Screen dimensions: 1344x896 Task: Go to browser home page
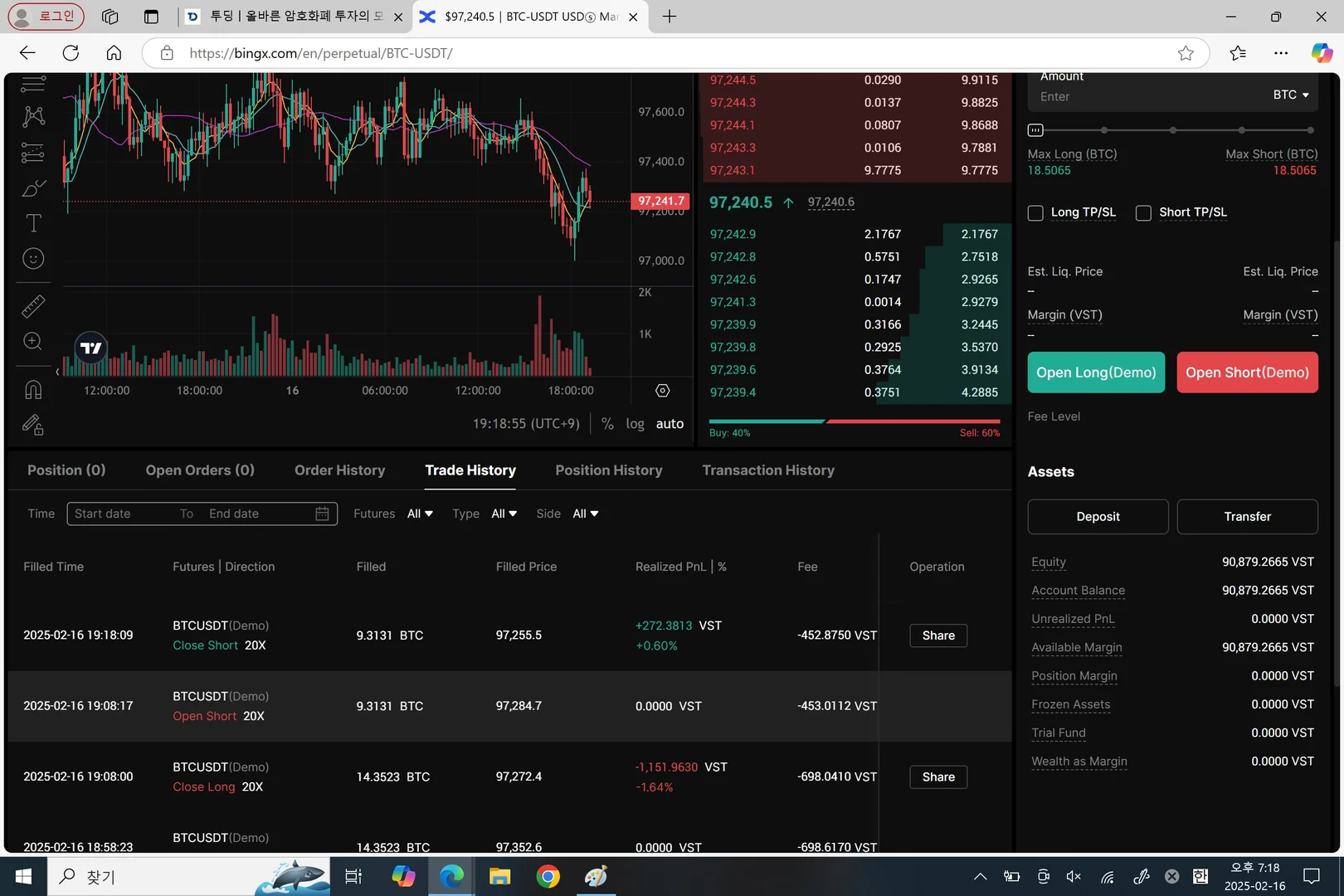point(114,53)
